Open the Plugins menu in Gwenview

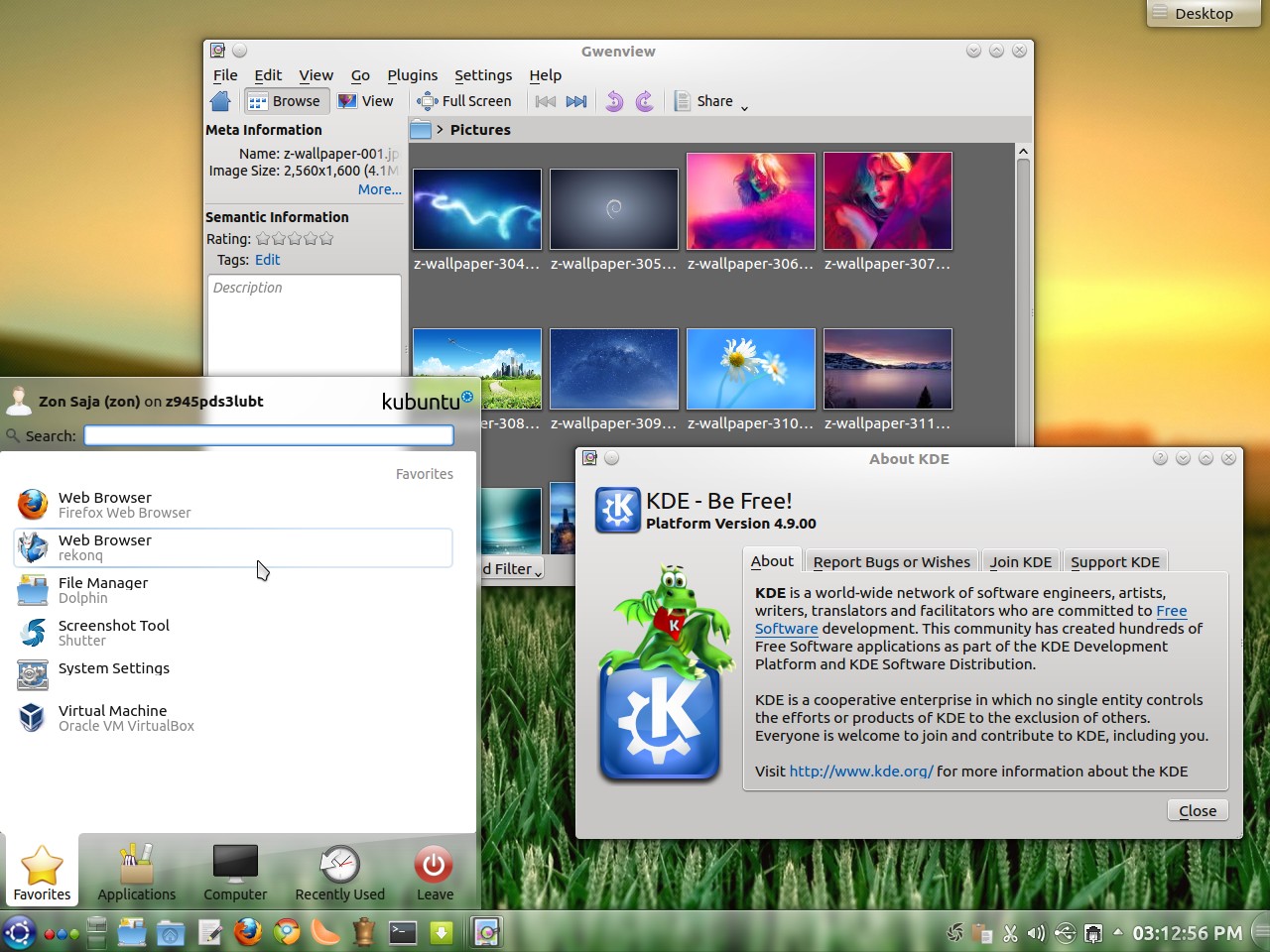[412, 74]
